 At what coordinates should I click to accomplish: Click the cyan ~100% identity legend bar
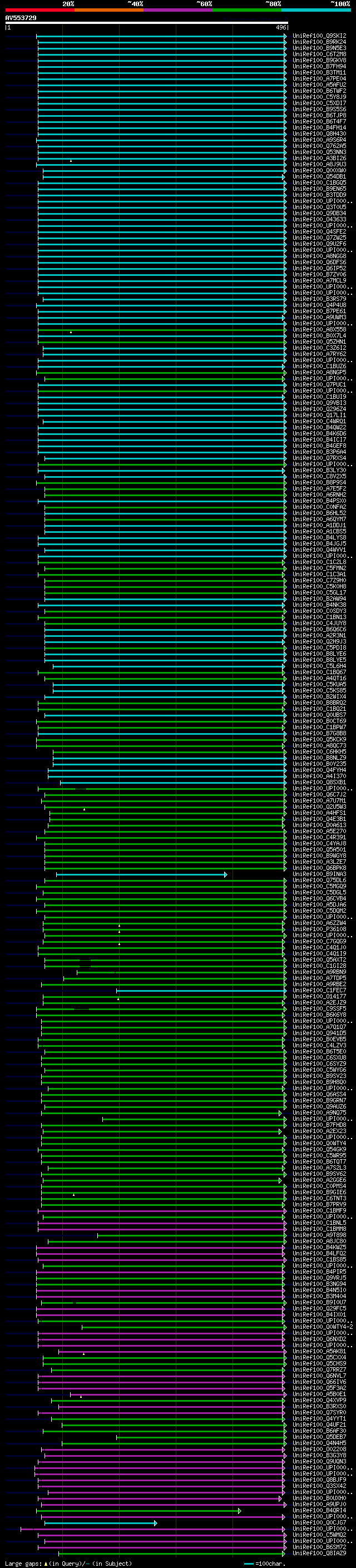tap(316, 10)
